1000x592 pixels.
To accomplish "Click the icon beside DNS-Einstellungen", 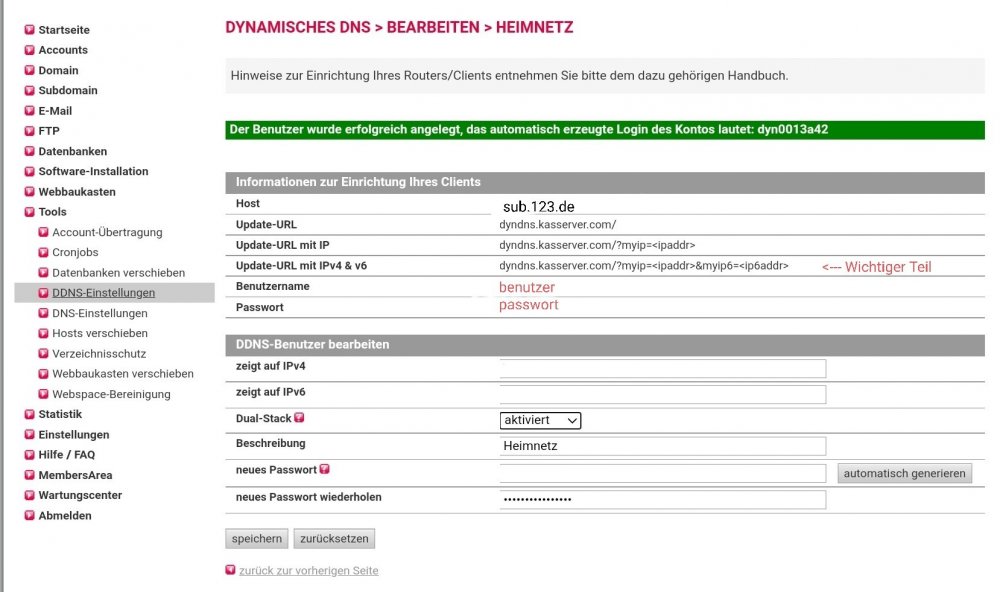I will click(43, 313).
